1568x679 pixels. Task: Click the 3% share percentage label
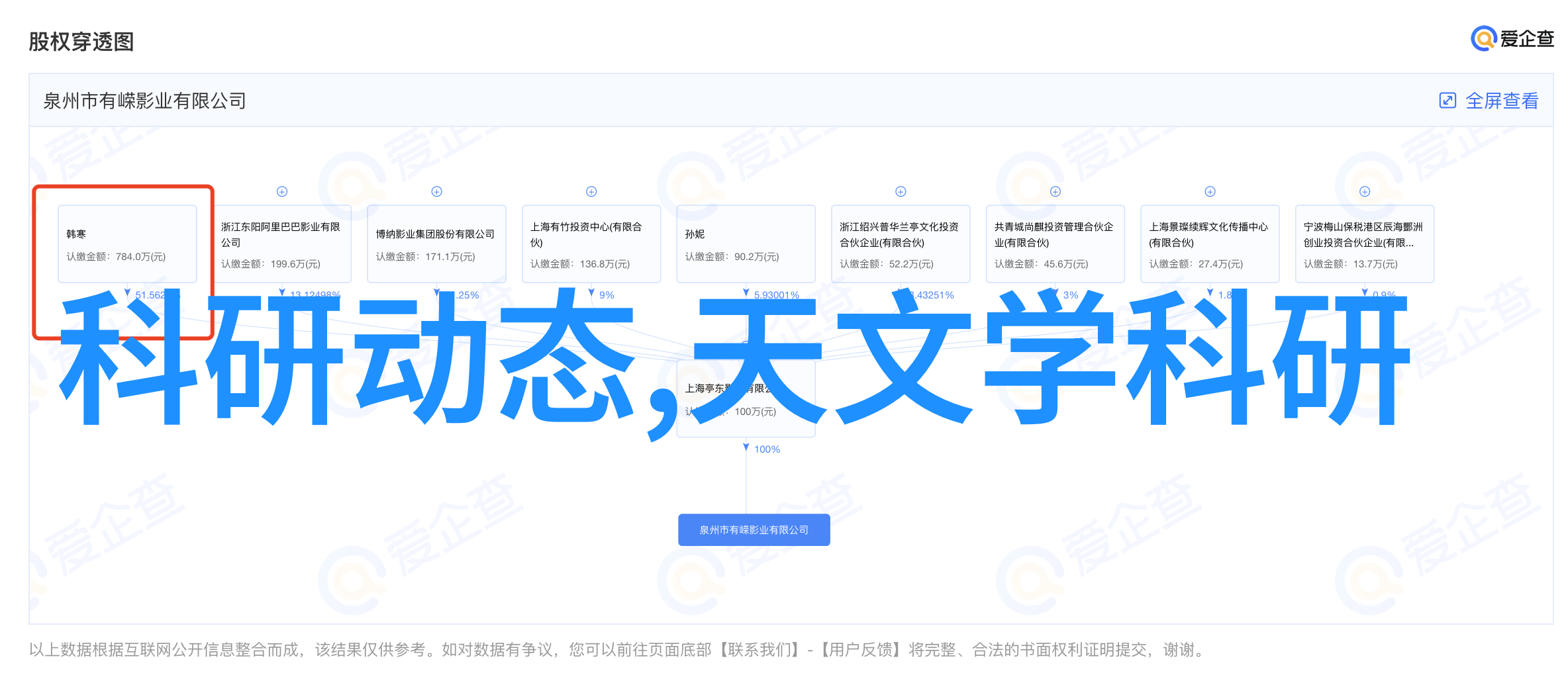pos(1071,295)
